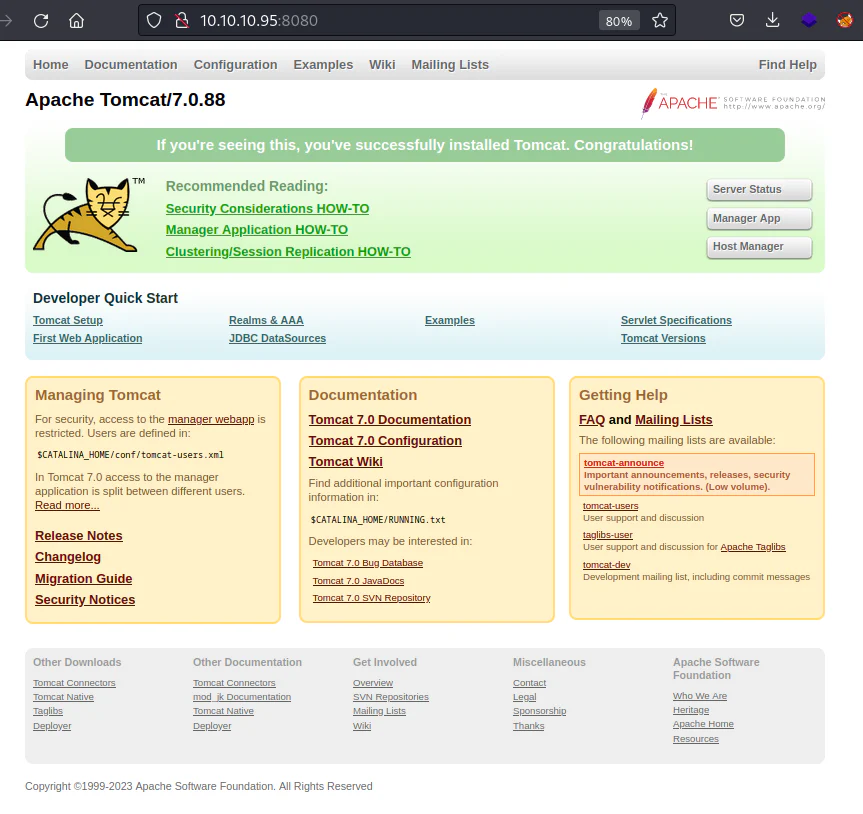Image resolution: width=863 pixels, height=814 pixels.
Task: Open the tomcat-dev mailing list link
Action: click(x=607, y=565)
